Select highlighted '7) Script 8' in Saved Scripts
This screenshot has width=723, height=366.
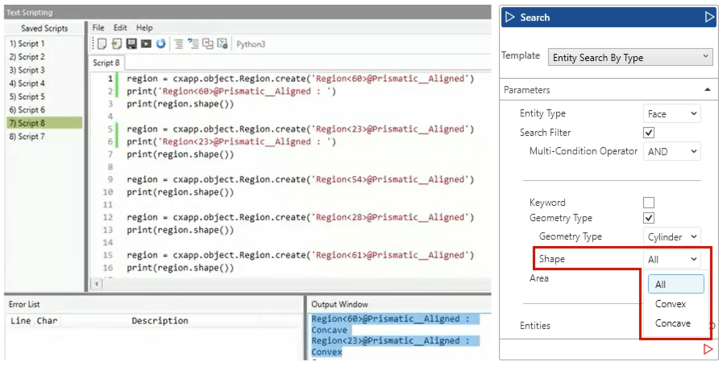(x=44, y=123)
